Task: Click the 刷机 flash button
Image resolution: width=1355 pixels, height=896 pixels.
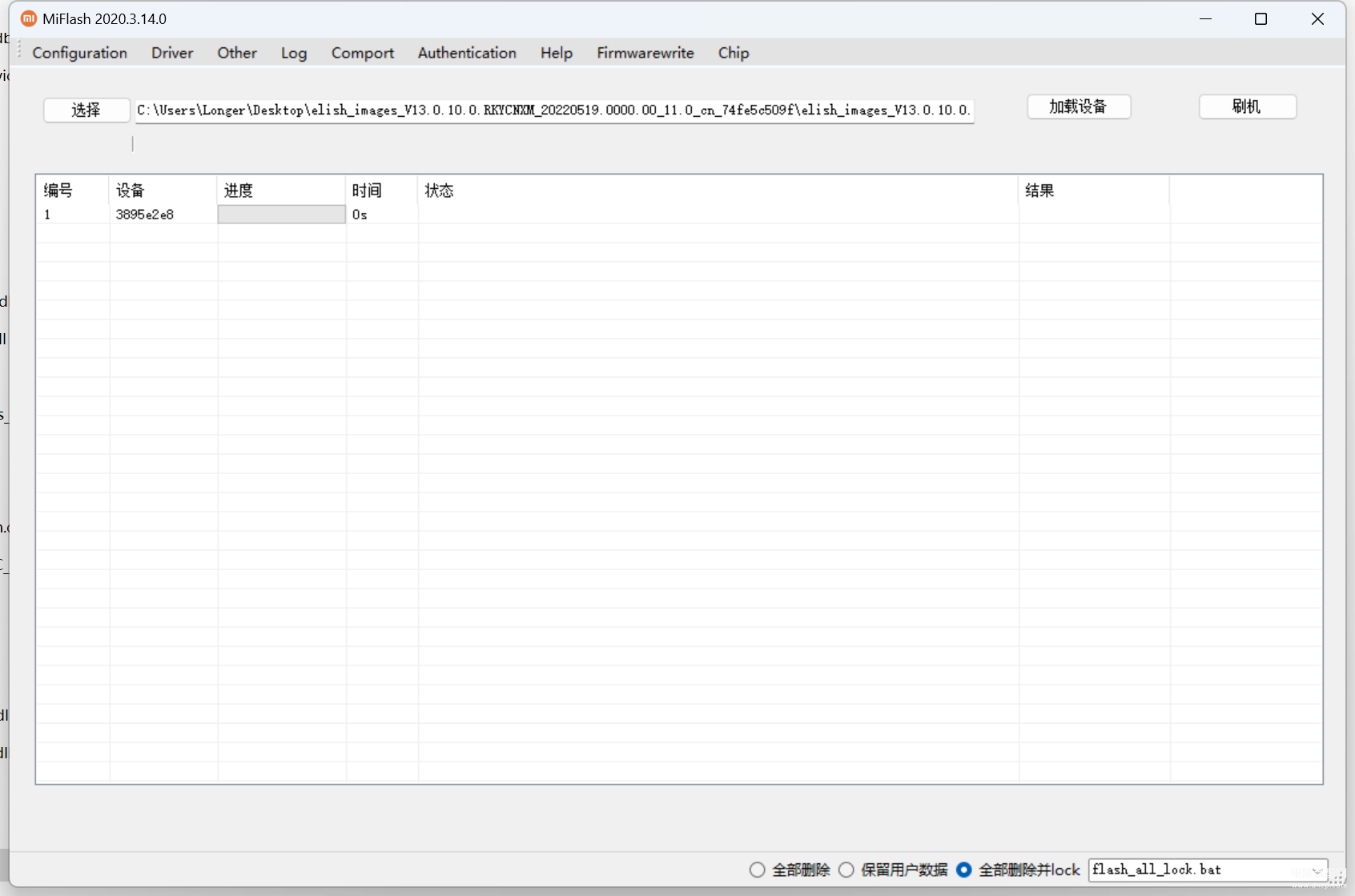Action: pos(1247,106)
